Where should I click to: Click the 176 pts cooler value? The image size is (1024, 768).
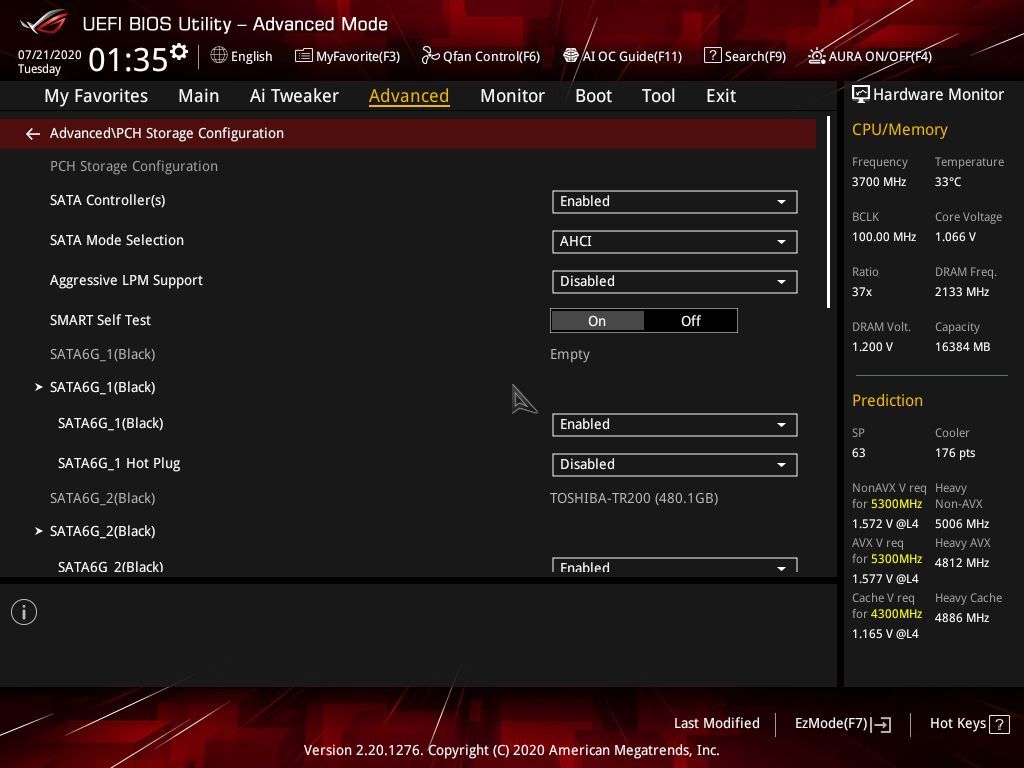pos(955,453)
